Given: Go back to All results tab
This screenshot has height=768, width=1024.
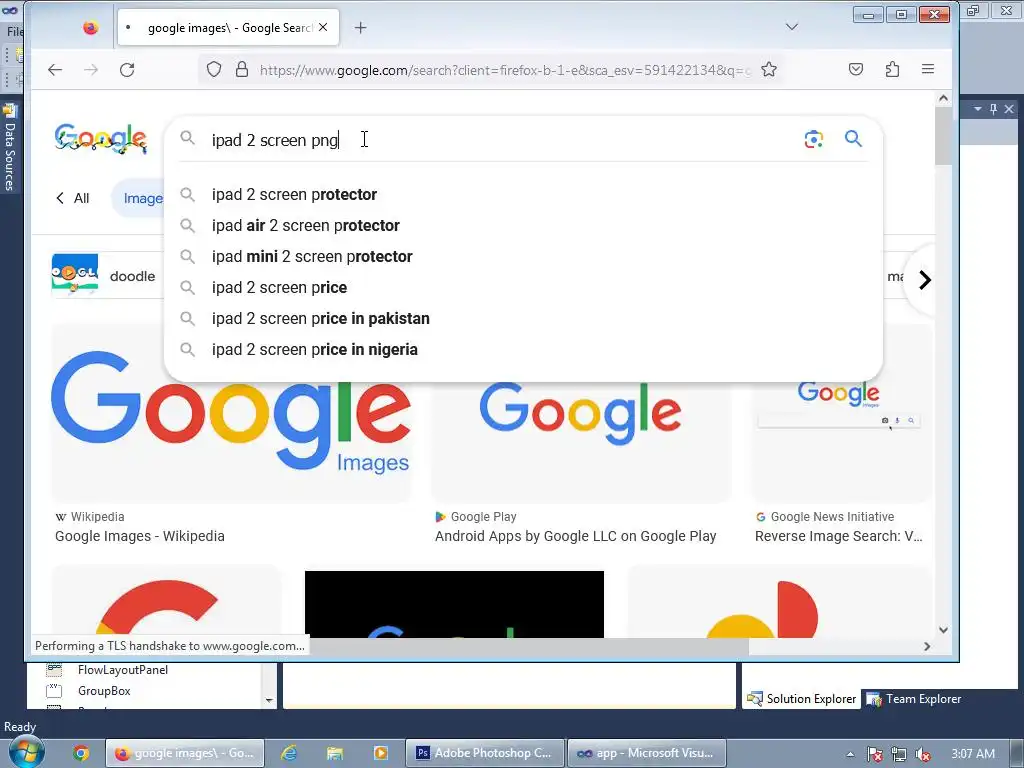Looking at the screenshot, I should pos(72,199).
